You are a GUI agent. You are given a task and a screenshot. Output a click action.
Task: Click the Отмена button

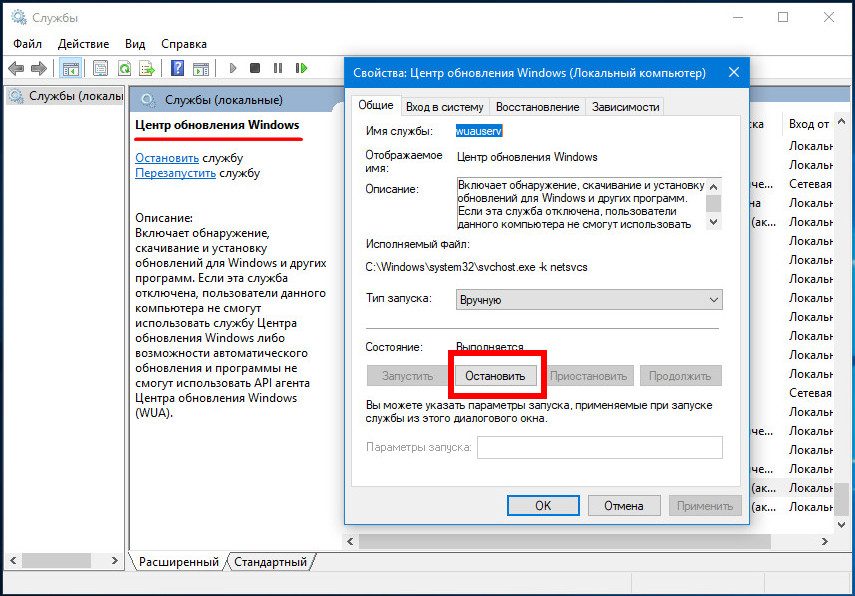624,505
